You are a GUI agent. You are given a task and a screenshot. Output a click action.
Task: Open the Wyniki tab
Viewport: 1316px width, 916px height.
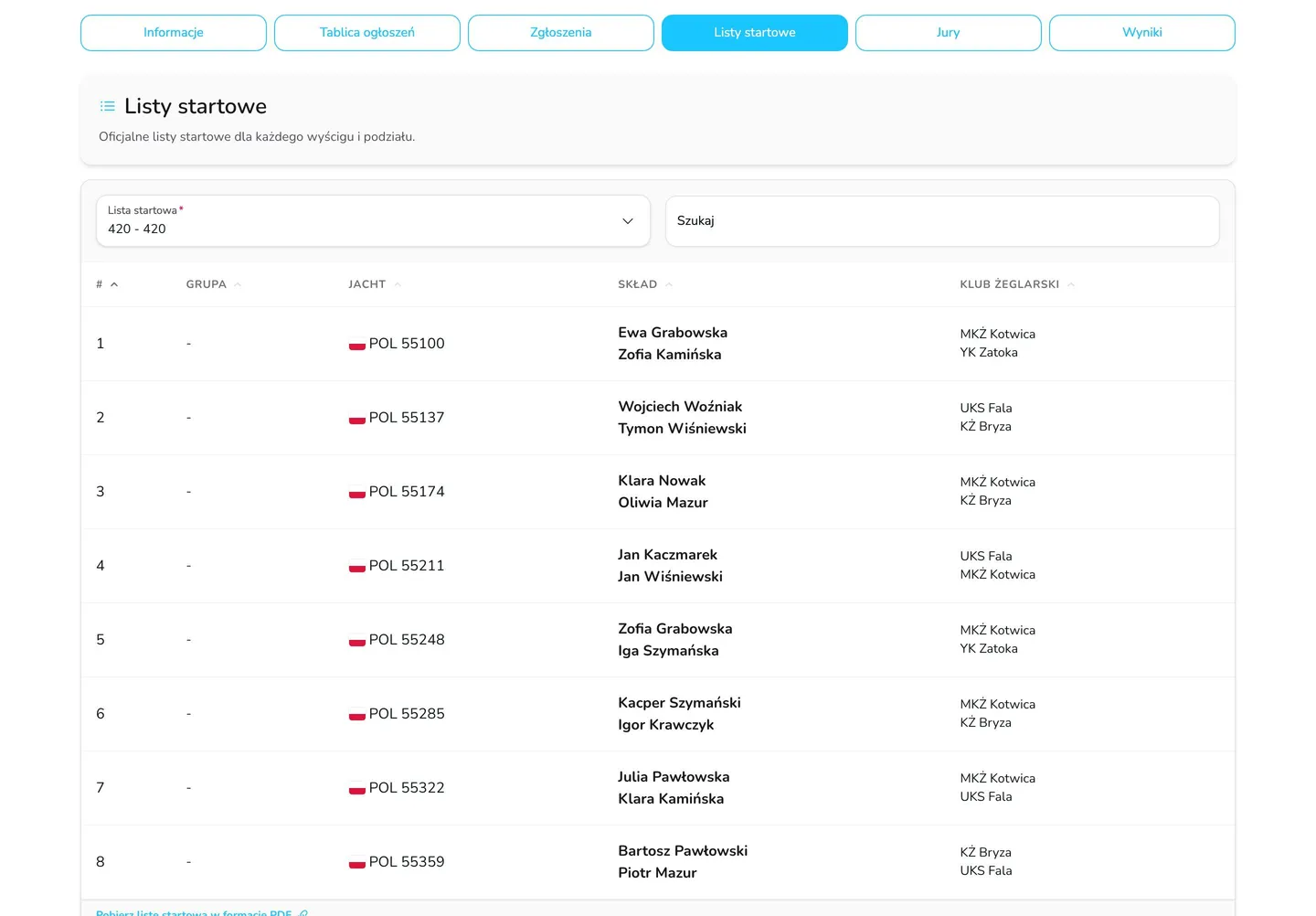click(x=1142, y=33)
